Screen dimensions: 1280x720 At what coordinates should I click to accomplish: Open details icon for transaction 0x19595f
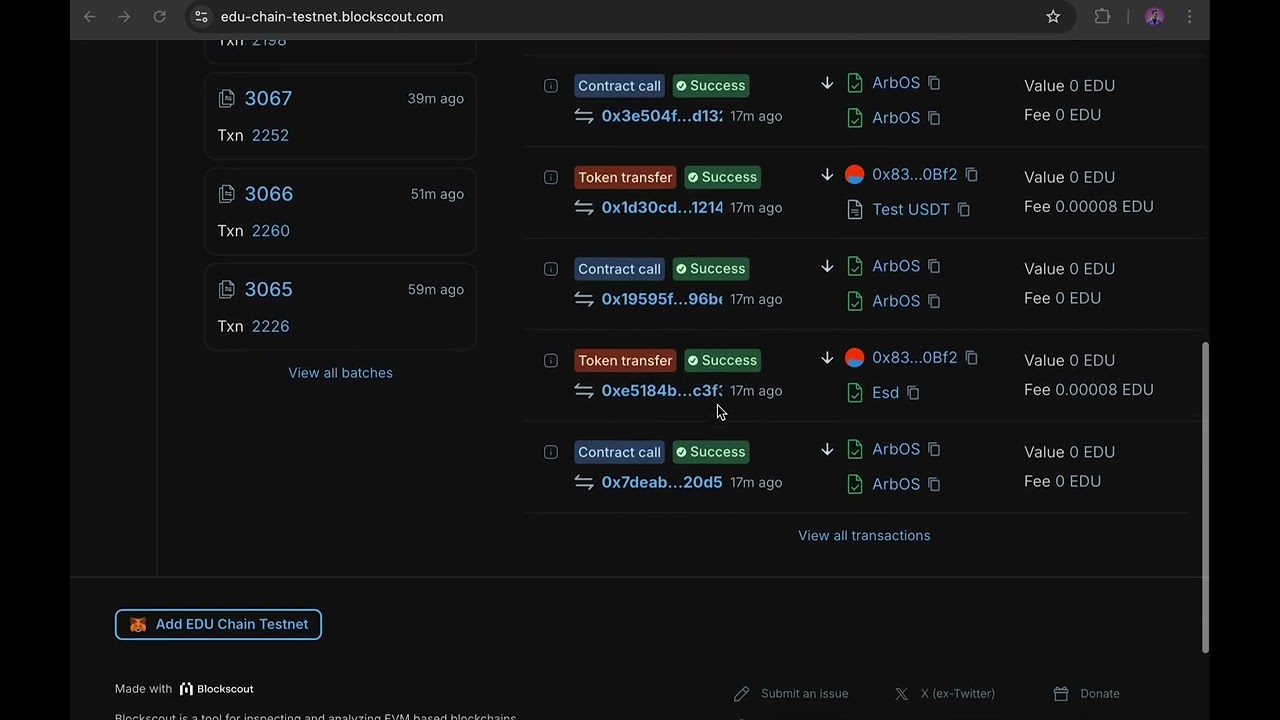tap(551, 269)
